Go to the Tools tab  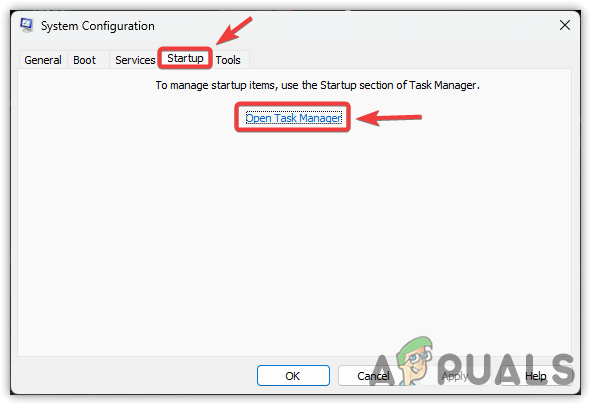click(x=228, y=60)
